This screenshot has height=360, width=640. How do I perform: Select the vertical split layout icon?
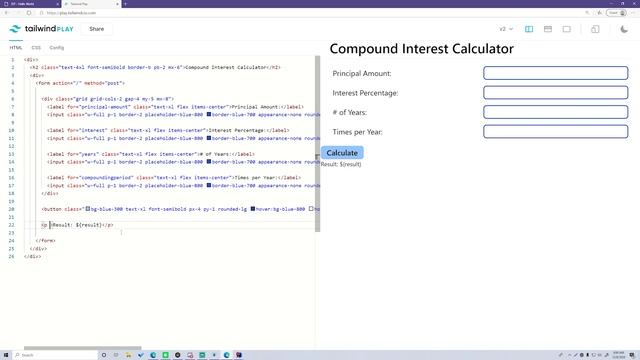coord(529,29)
